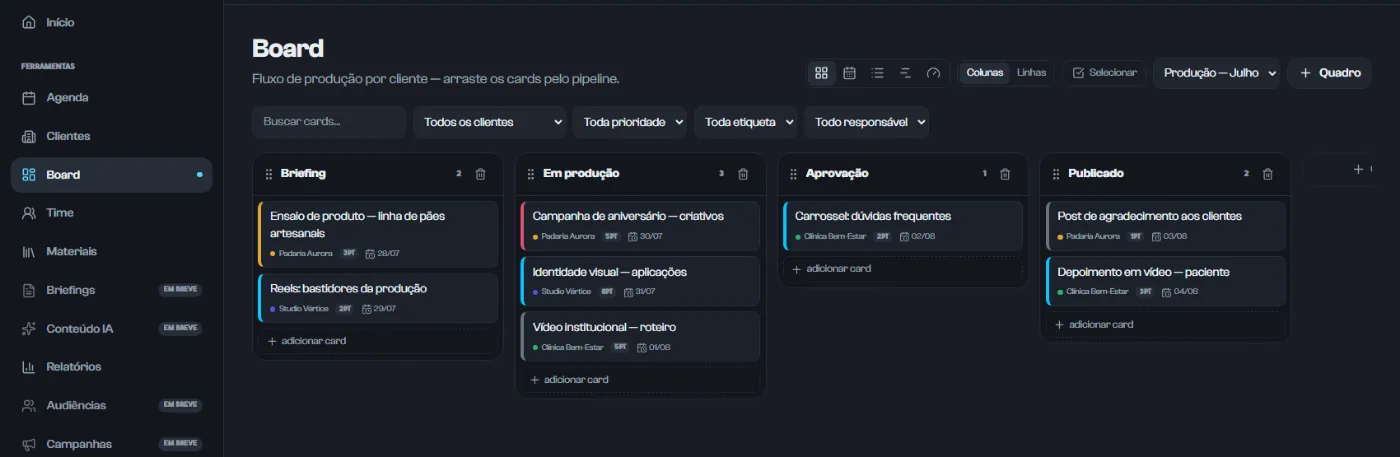Delete the Briefing column with trash icon
This screenshot has width=1400, height=457.
(x=480, y=174)
